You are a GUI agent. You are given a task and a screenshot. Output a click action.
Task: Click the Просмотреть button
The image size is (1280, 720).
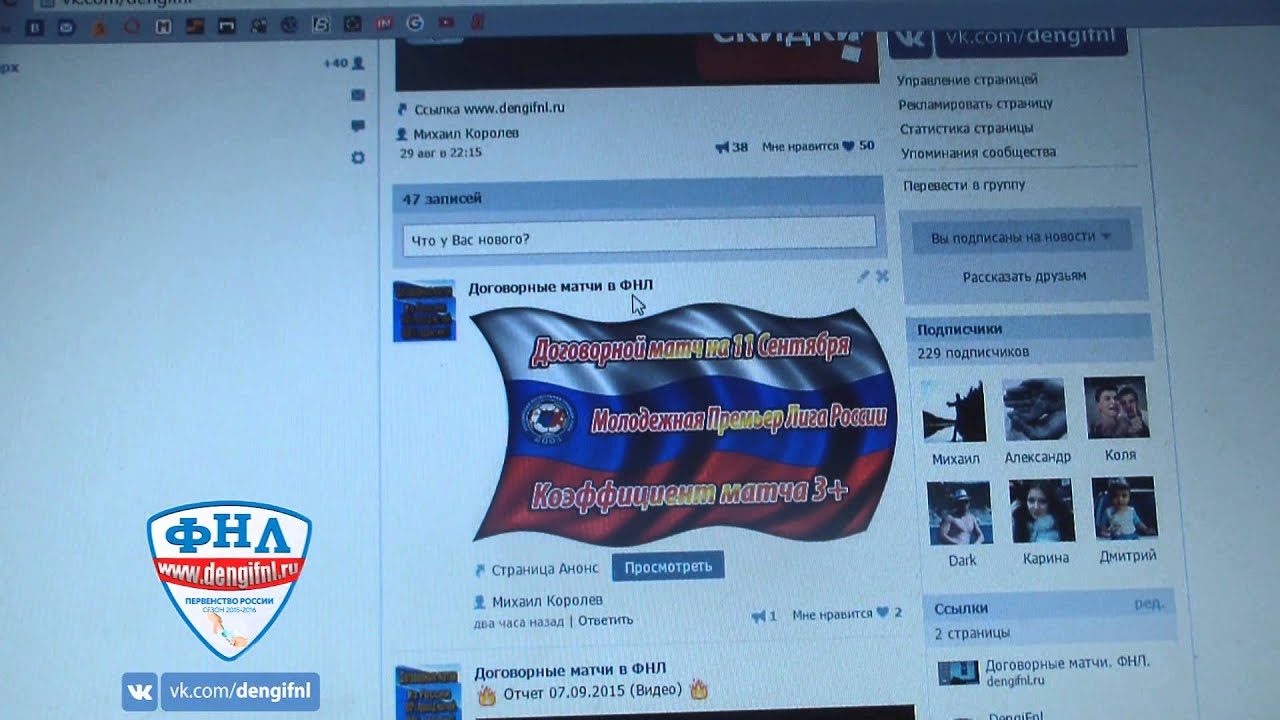click(668, 567)
